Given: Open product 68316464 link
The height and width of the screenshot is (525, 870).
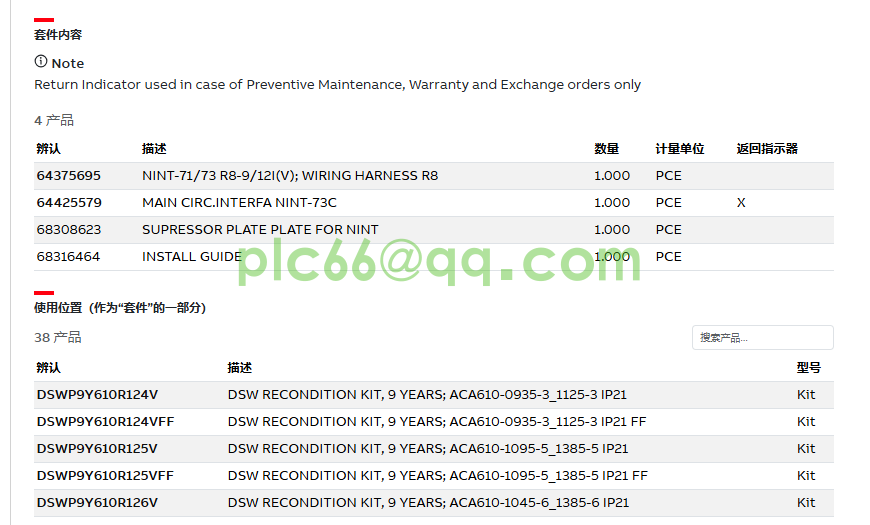Looking at the screenshot, I should (x=68, y=257).
